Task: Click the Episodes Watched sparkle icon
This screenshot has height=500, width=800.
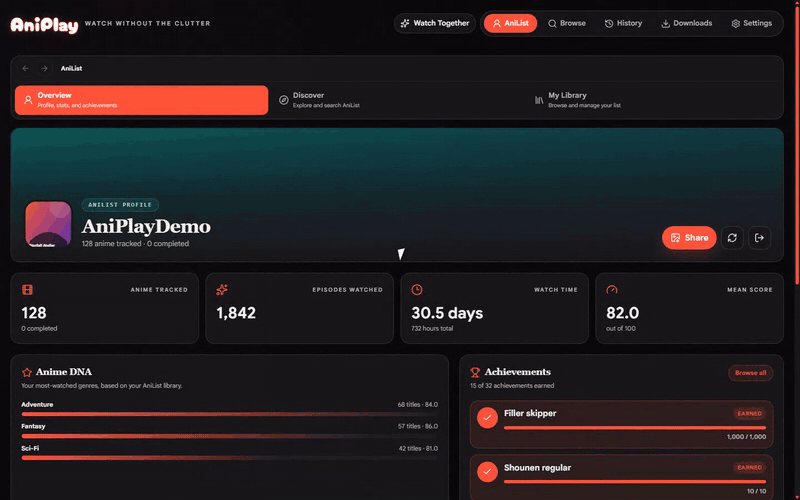Action: coord(222,290)
